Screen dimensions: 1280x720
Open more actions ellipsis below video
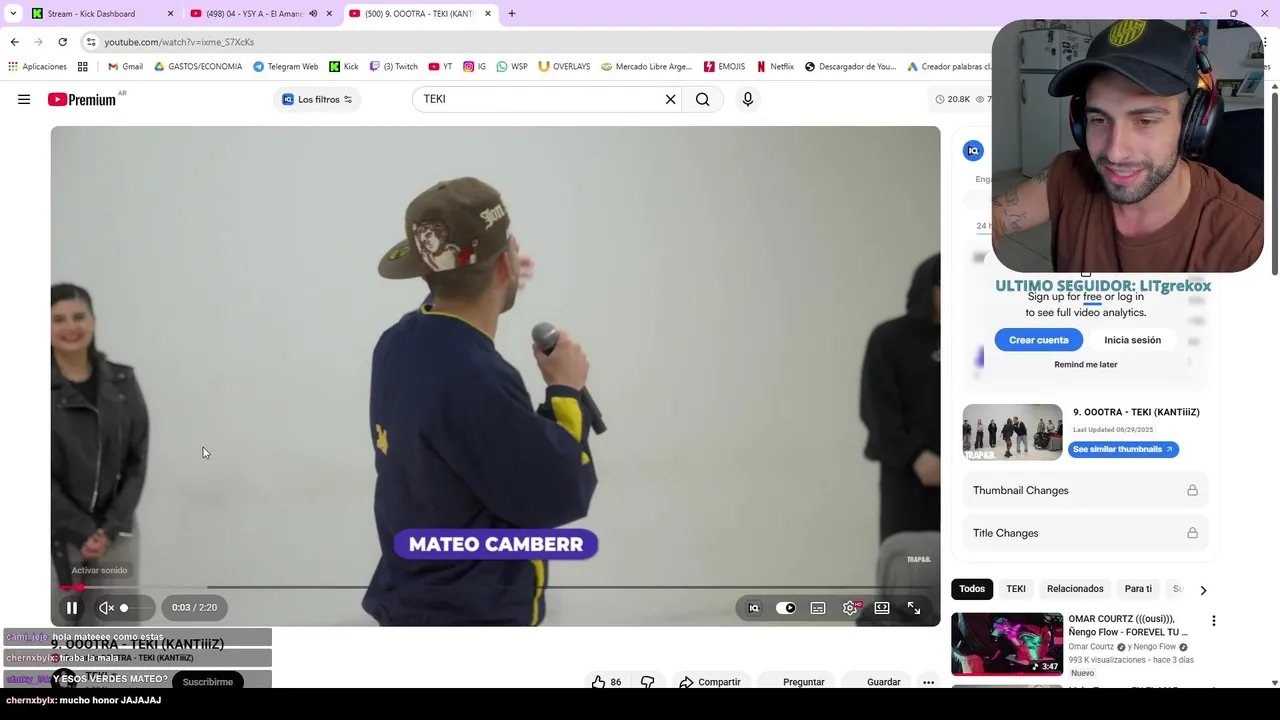[928, 682]
